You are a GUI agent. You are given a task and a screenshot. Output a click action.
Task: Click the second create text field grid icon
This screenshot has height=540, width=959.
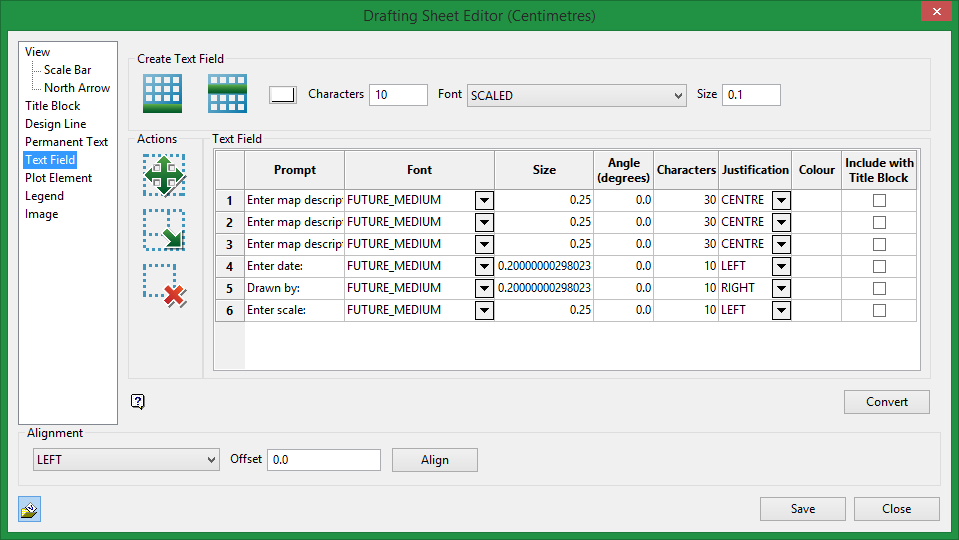(227, 94)
